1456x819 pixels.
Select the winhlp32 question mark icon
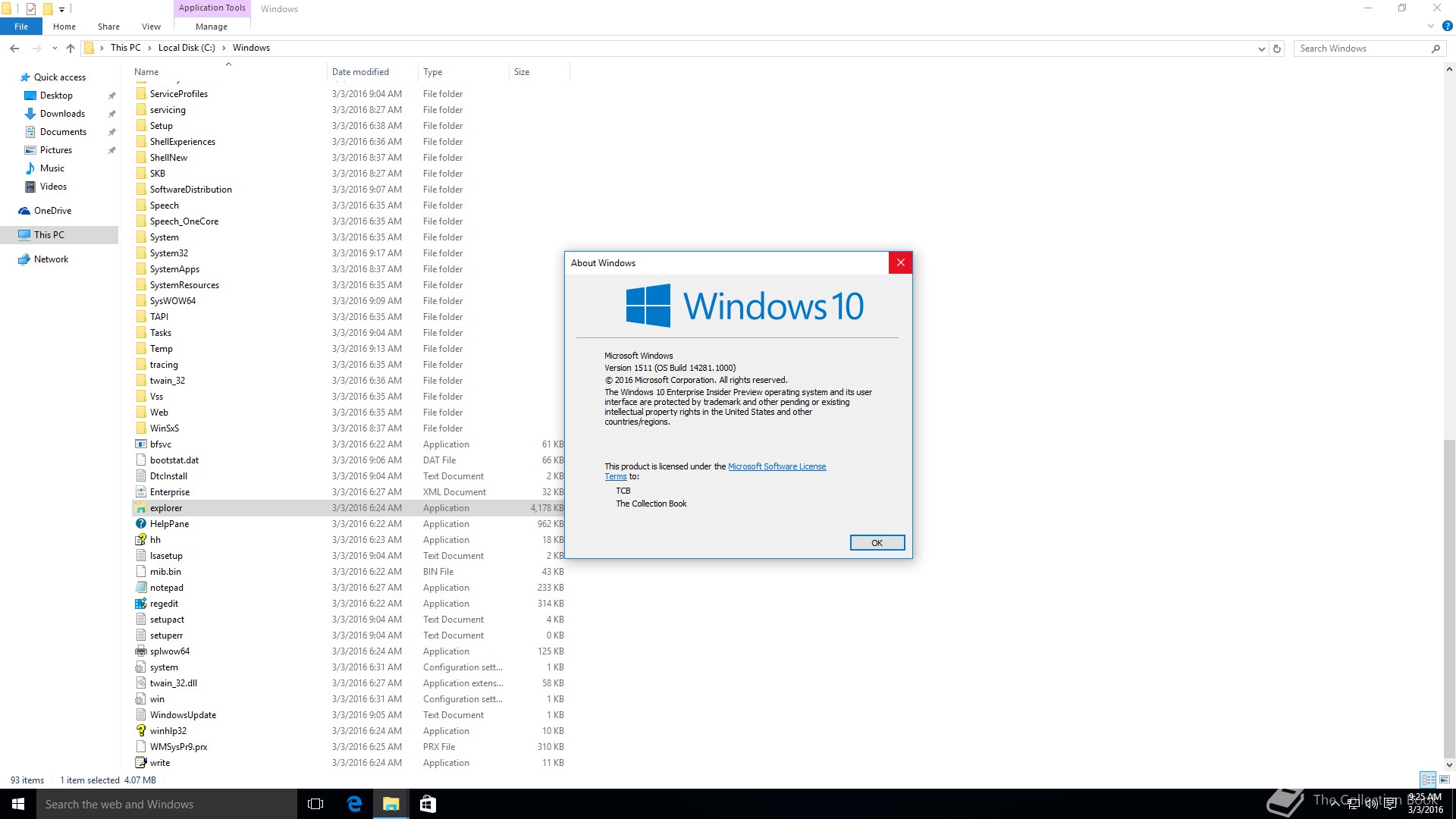(140, 731)
